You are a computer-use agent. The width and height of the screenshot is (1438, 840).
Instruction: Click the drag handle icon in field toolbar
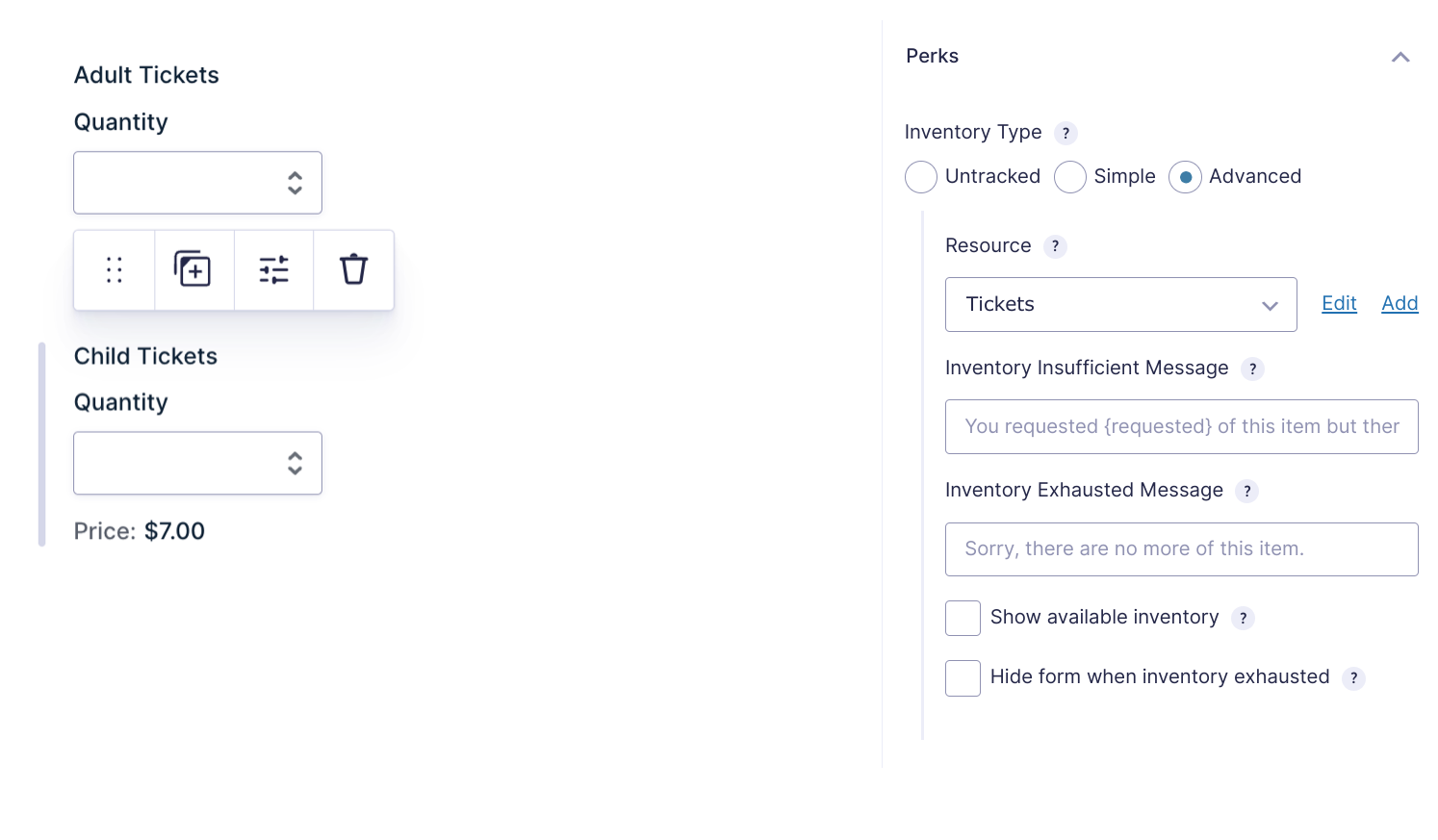[x=115, y=270]
